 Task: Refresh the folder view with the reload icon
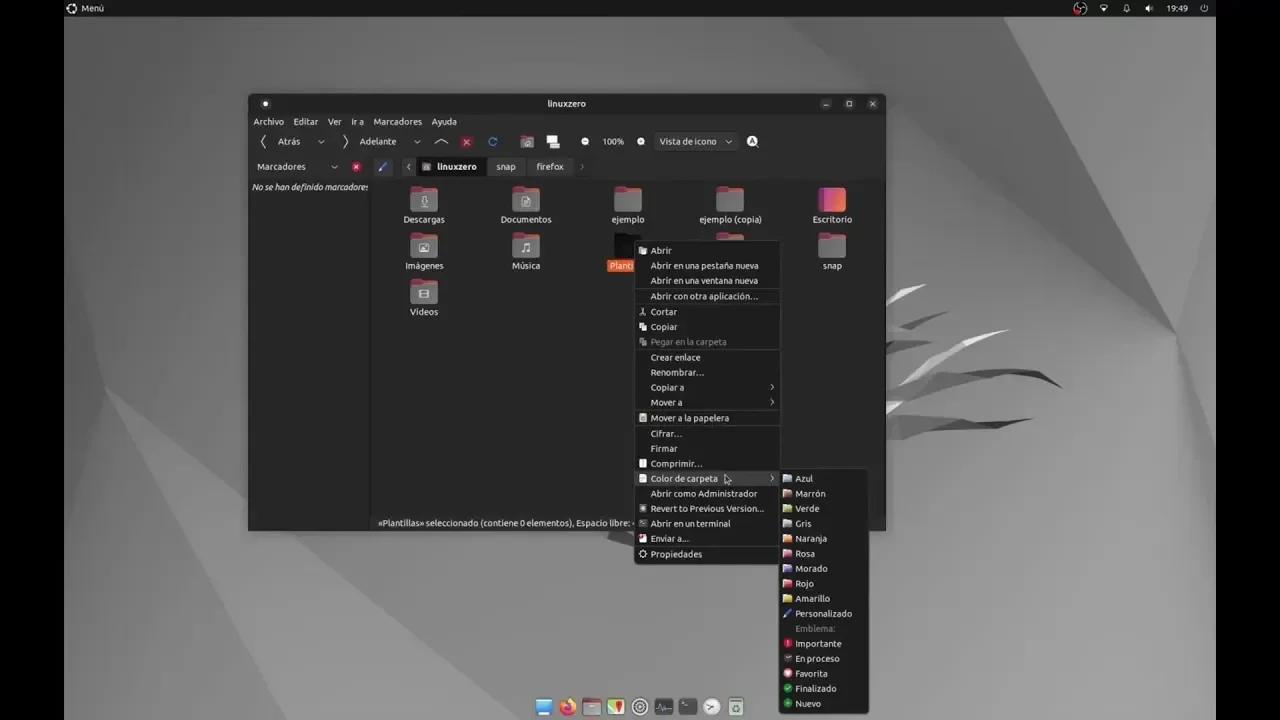[x=492, y=141]
